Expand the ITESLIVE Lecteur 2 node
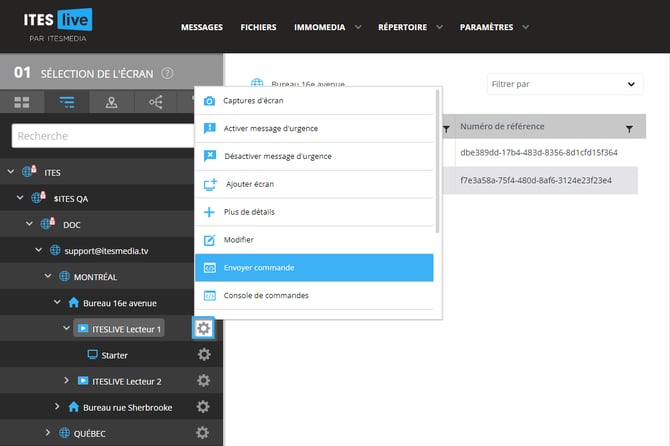670x446 pixels. coord(67,381)
